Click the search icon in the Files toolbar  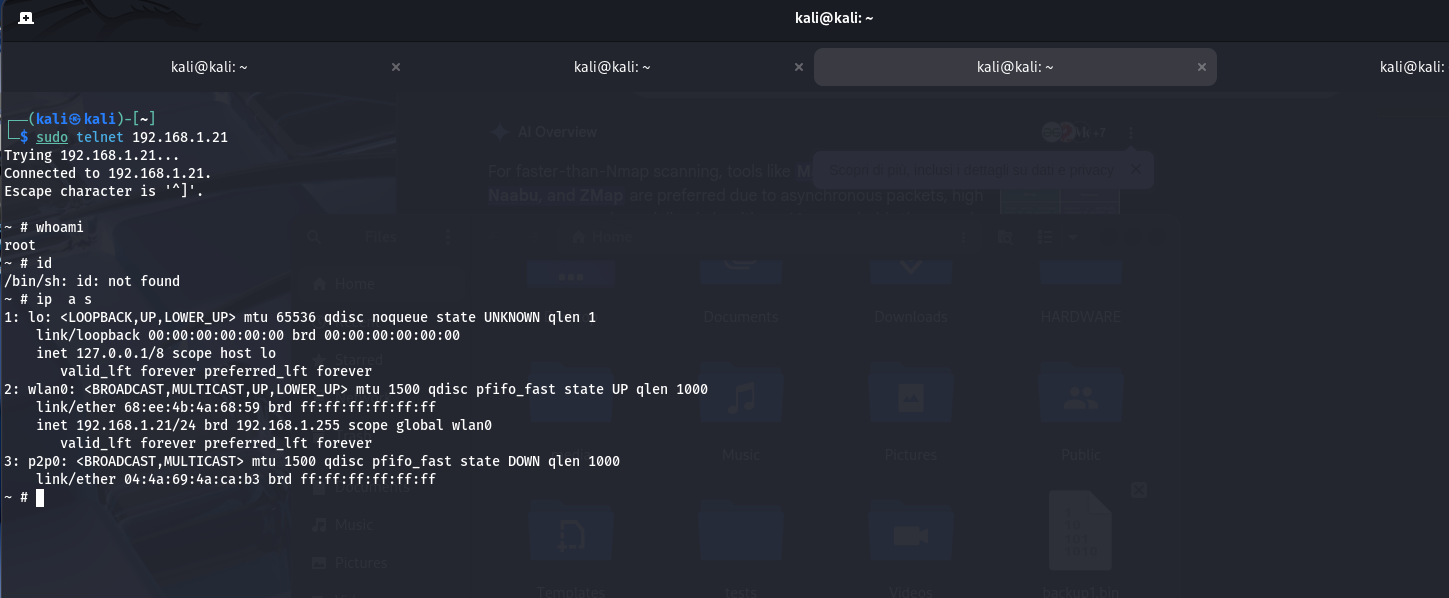(314, 237)
